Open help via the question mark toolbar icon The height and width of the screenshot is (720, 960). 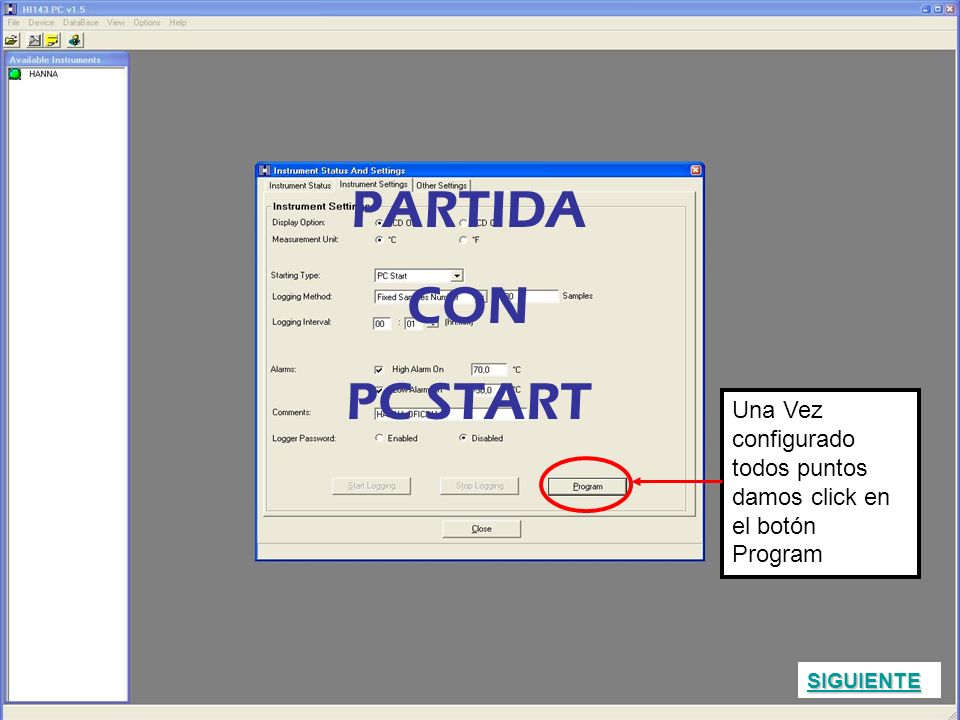pyautogui.click(x=75, y=40)
